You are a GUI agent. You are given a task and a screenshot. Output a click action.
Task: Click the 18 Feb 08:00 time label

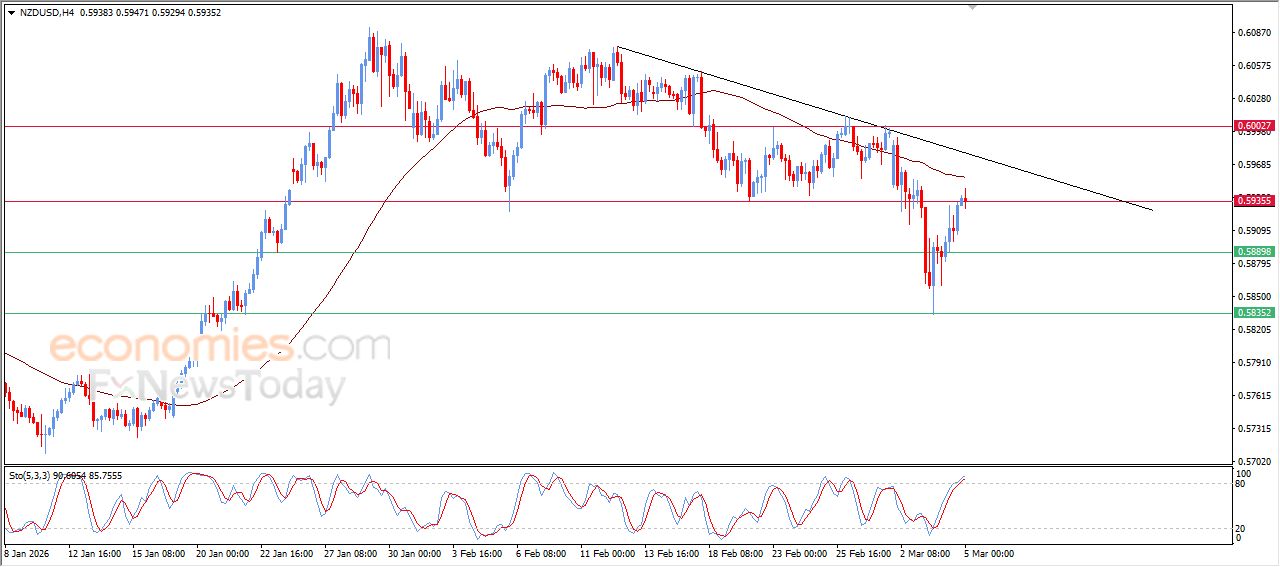(734, 552)
